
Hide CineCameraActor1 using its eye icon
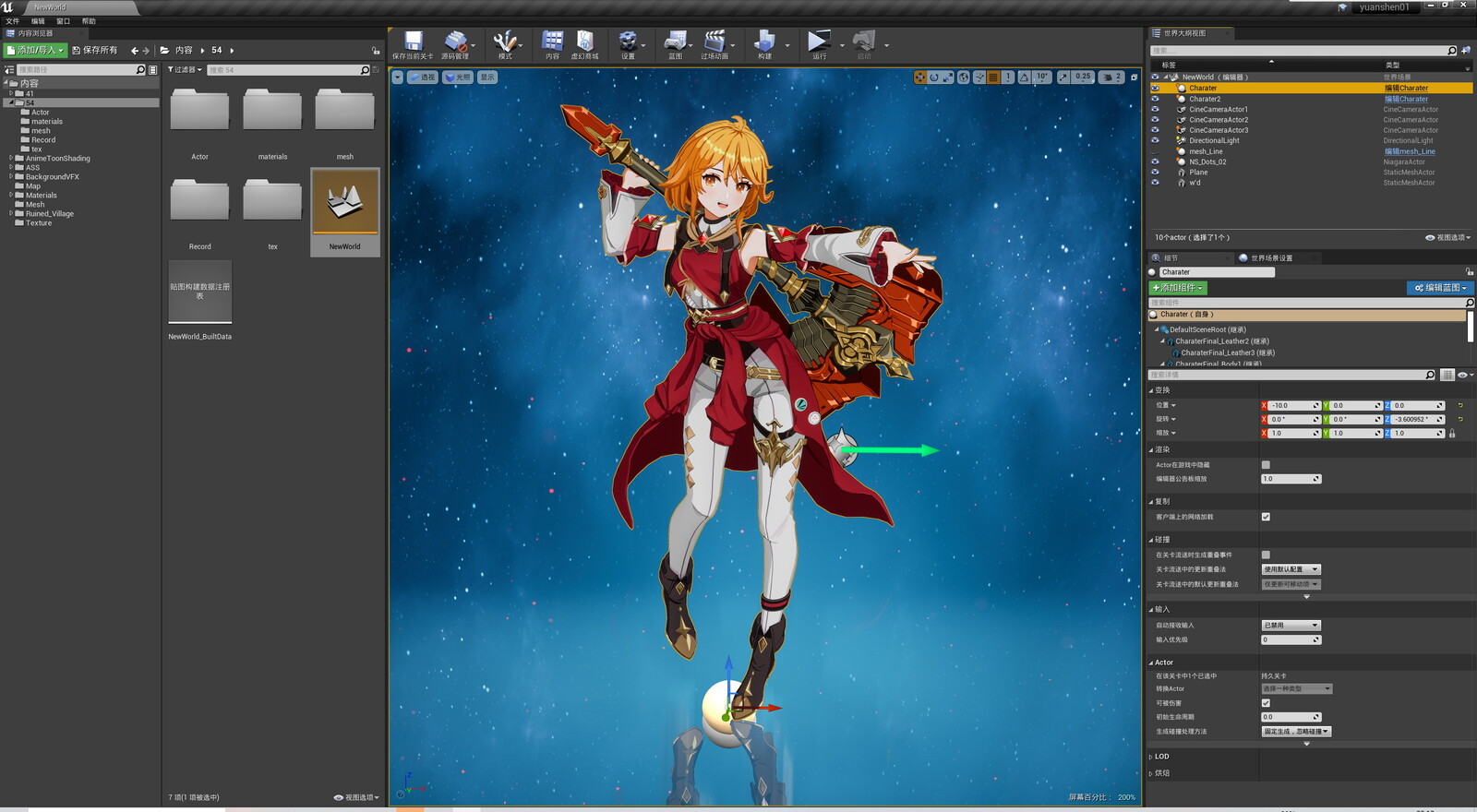click(1155, 109)
